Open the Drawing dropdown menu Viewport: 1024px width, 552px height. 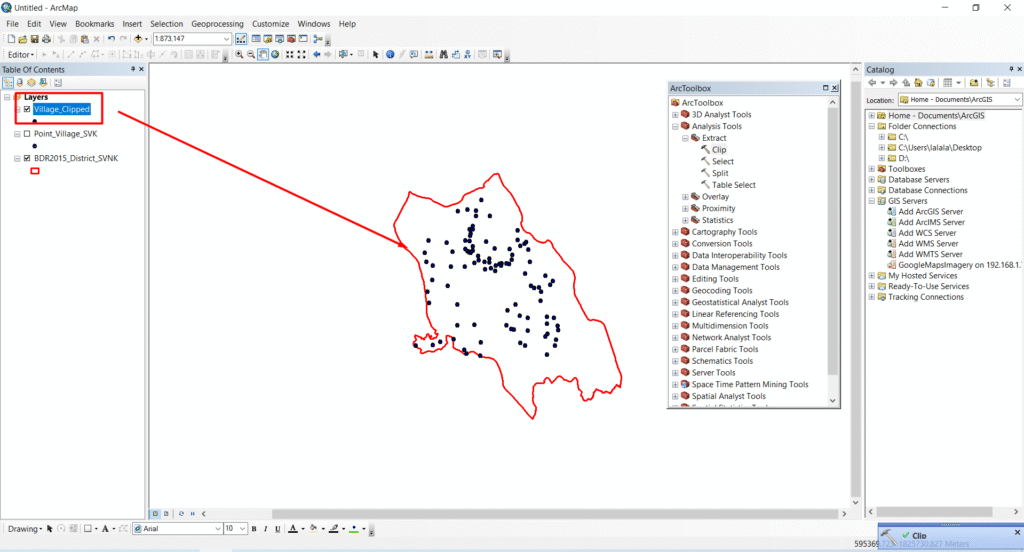click(25, 529)
